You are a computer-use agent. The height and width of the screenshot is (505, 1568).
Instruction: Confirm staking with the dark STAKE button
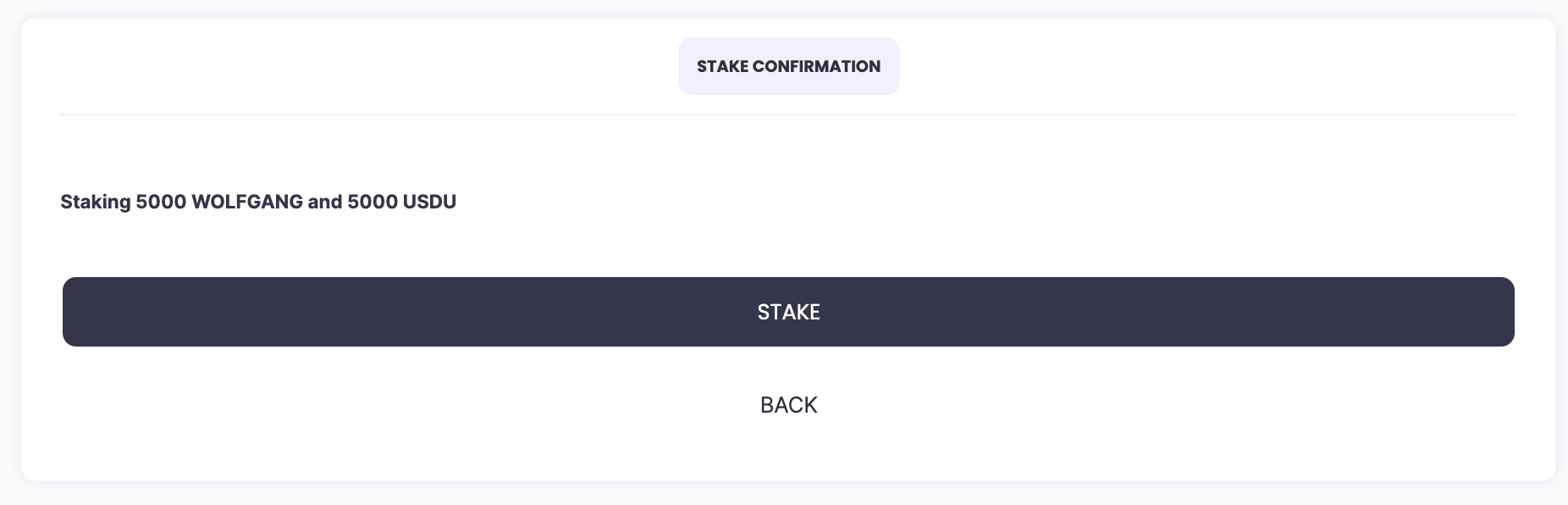788,312
